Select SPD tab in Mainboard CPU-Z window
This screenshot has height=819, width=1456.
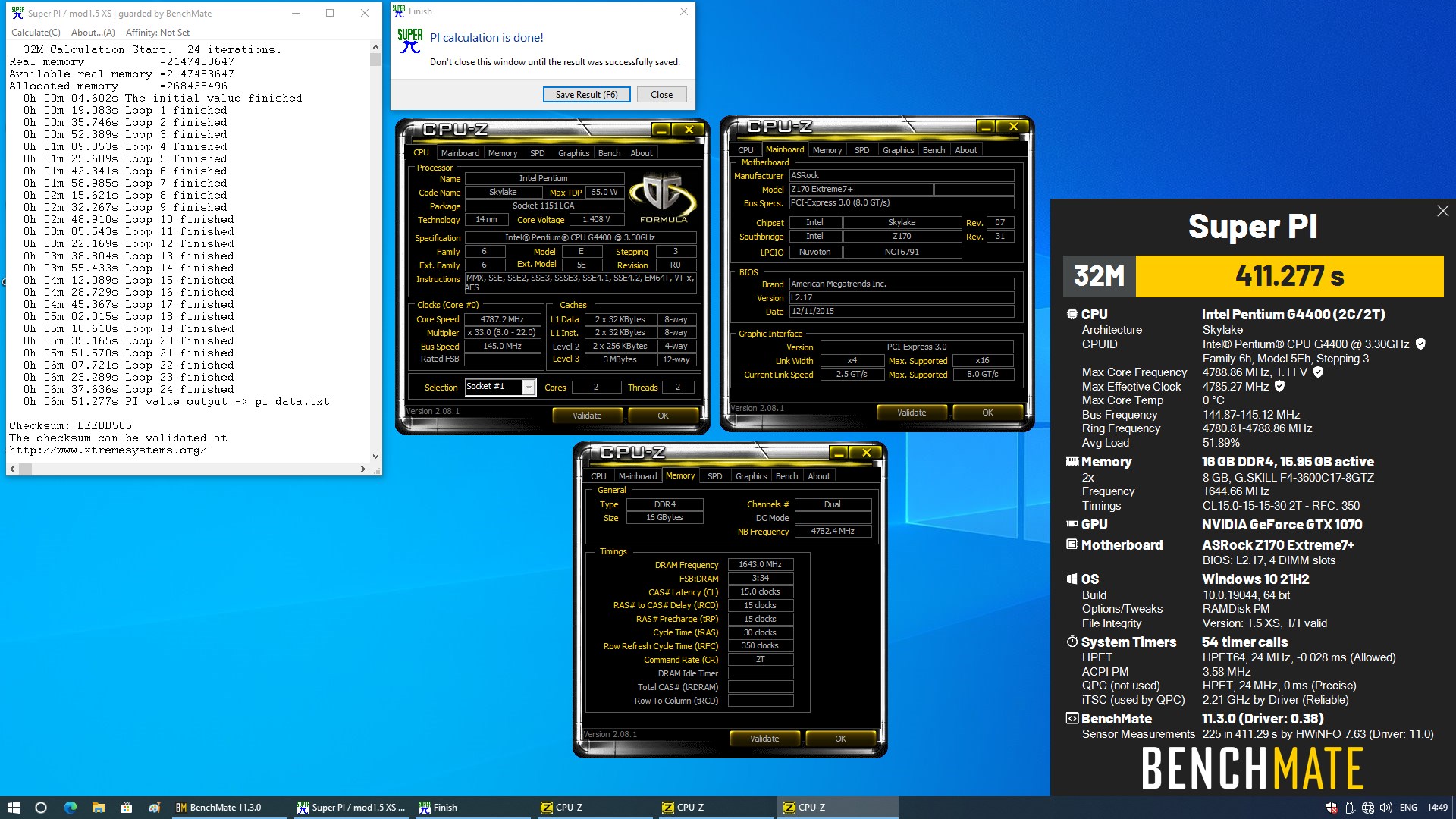[861, 150]
